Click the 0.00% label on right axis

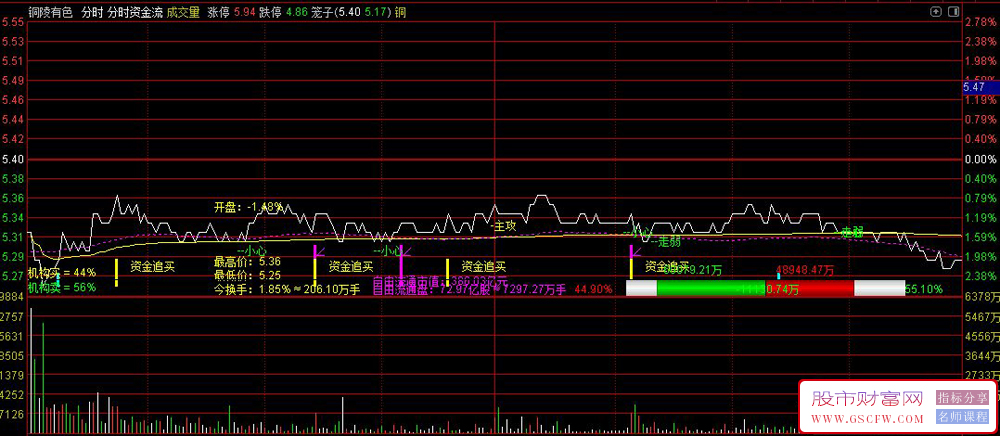click(x=980, y=159)
